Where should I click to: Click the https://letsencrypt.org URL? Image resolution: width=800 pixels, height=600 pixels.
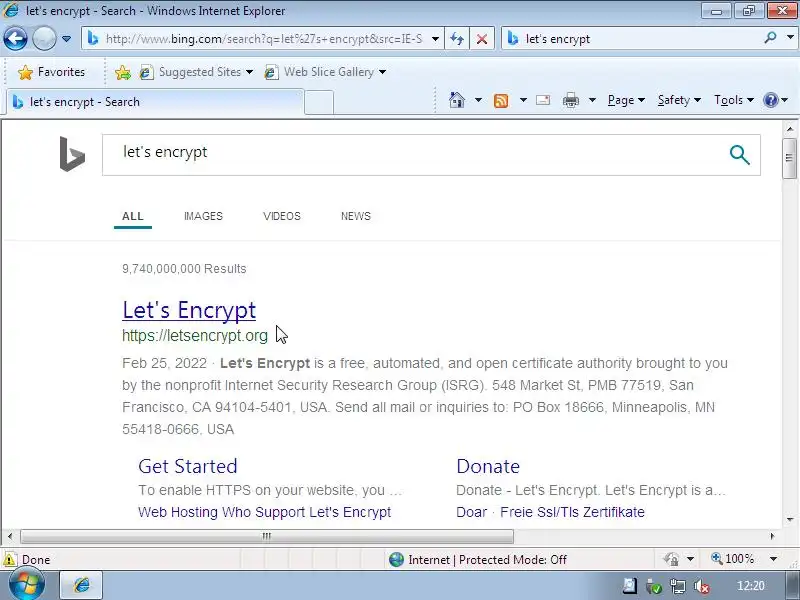[195, 336]
